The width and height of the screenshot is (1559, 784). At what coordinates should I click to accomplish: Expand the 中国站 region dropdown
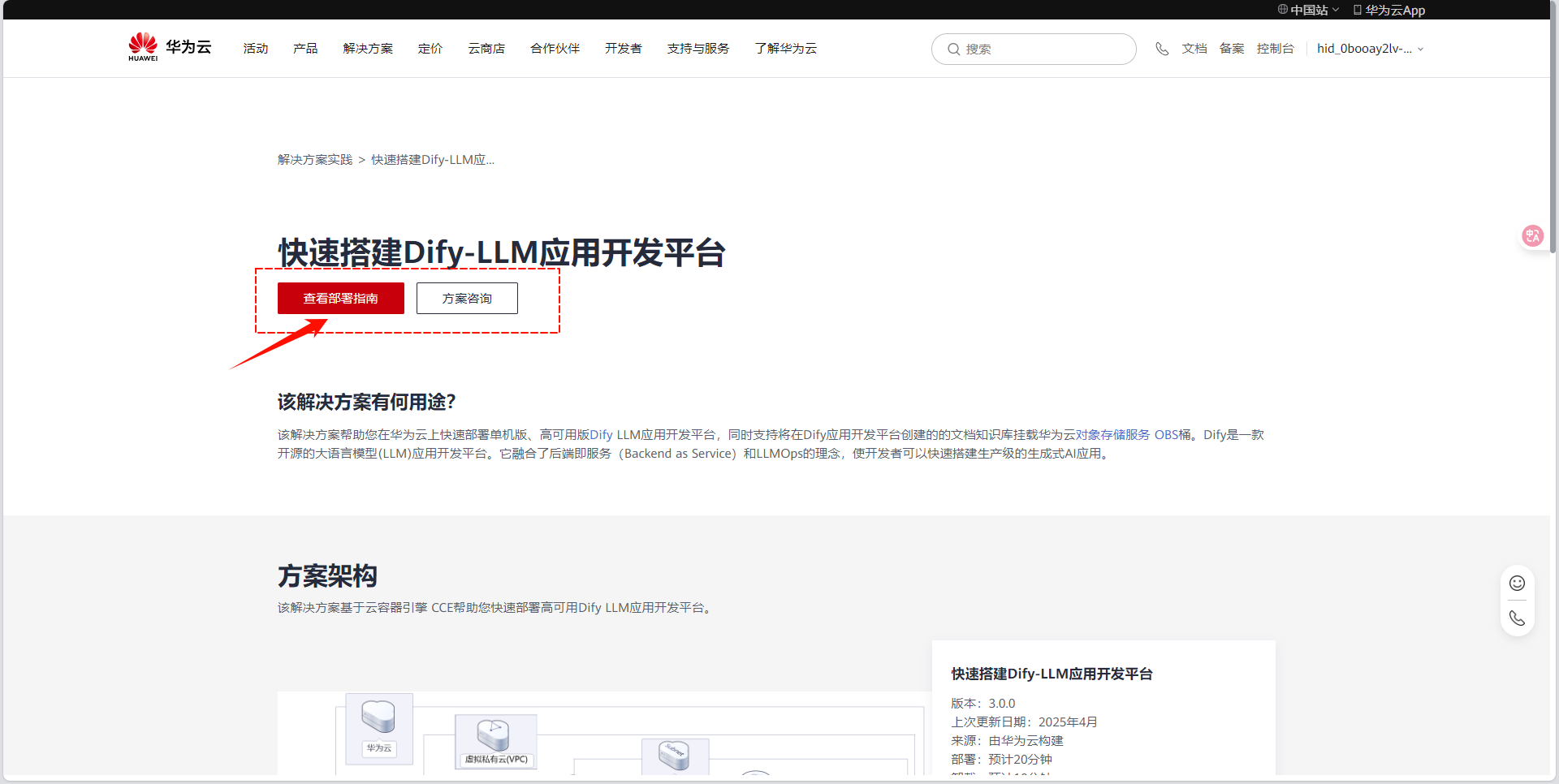pyautogui.click(x=1308, y=10)
